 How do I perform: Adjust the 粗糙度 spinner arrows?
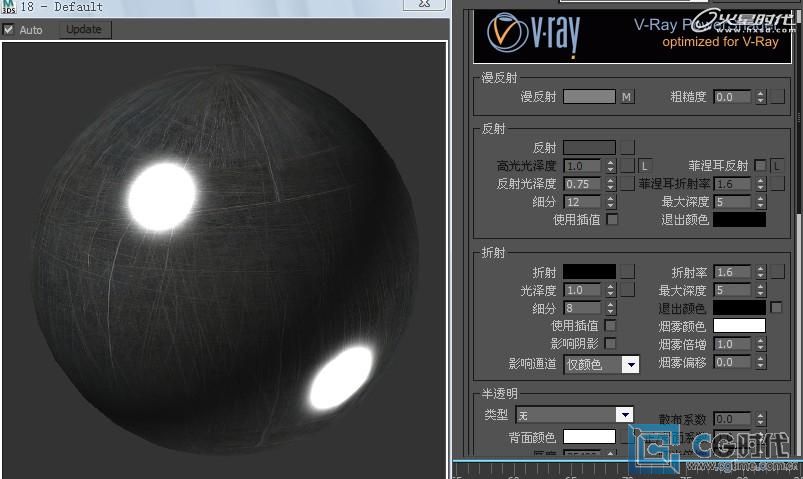pos(760,97)
